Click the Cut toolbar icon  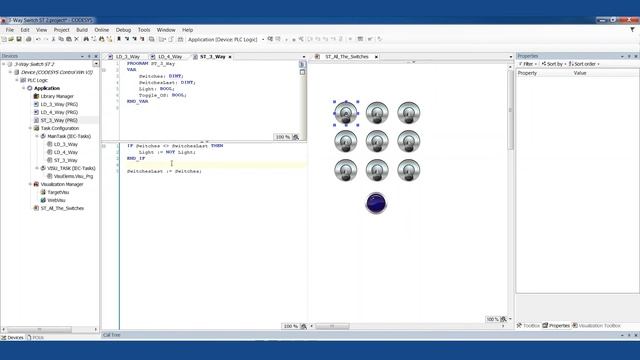click(x=53, y=39)
